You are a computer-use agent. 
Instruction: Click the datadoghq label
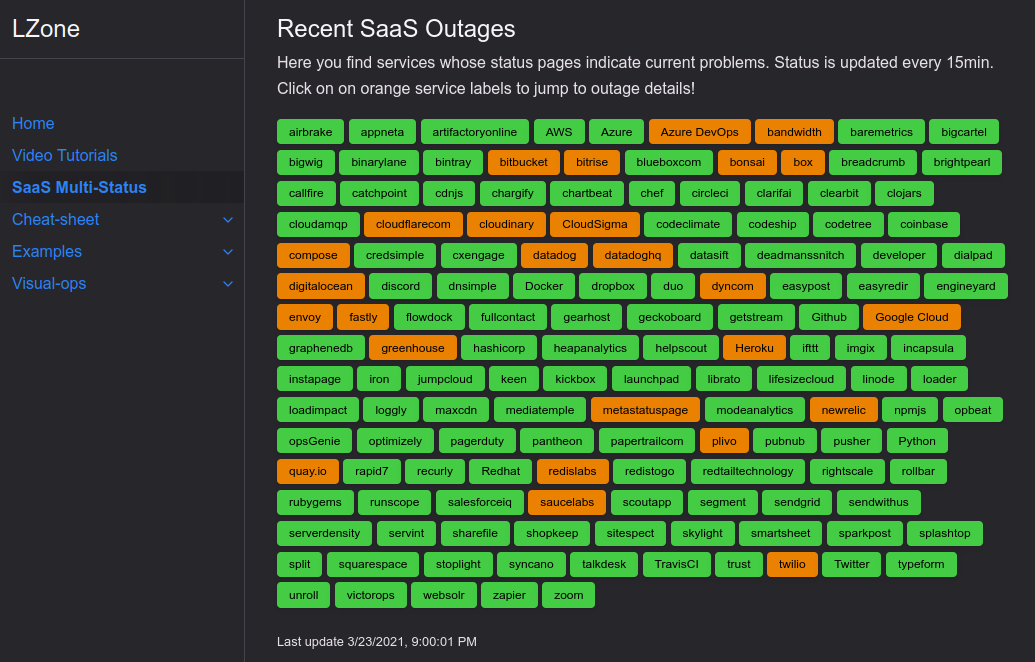(x=633, y=255)
